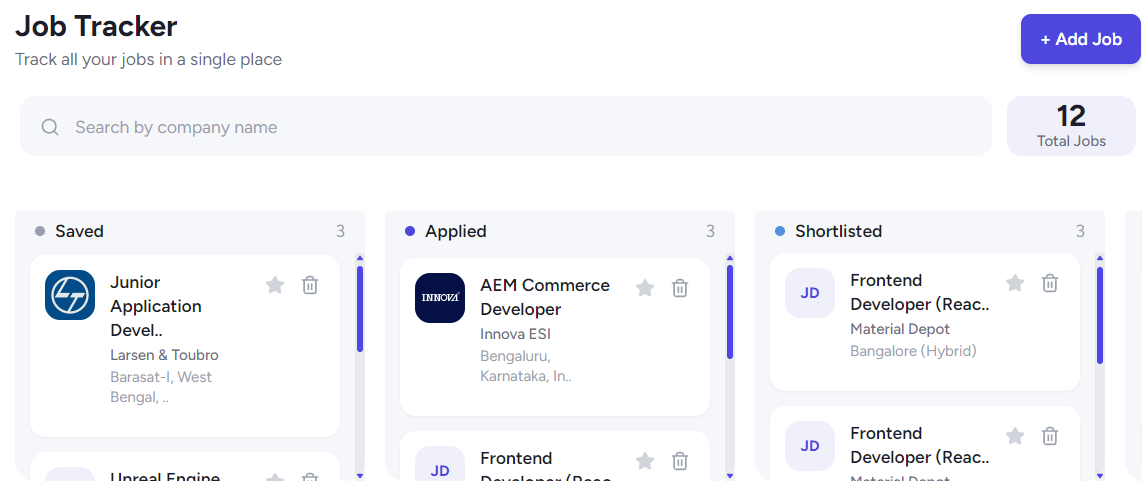The width and height of the screenshot is (1142, 484).
Task: Click JD avatar on first Shortlisted card
Action: (x=810, y=293)
